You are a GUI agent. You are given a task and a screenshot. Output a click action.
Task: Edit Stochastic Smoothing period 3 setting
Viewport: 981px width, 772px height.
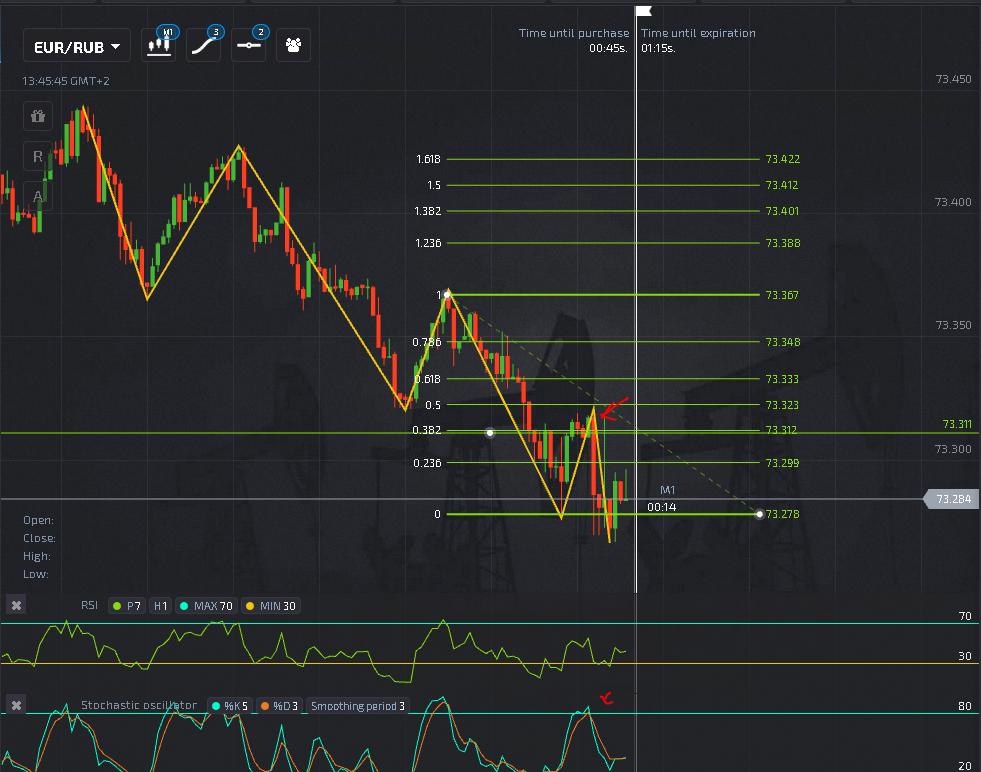click(358, 706)
